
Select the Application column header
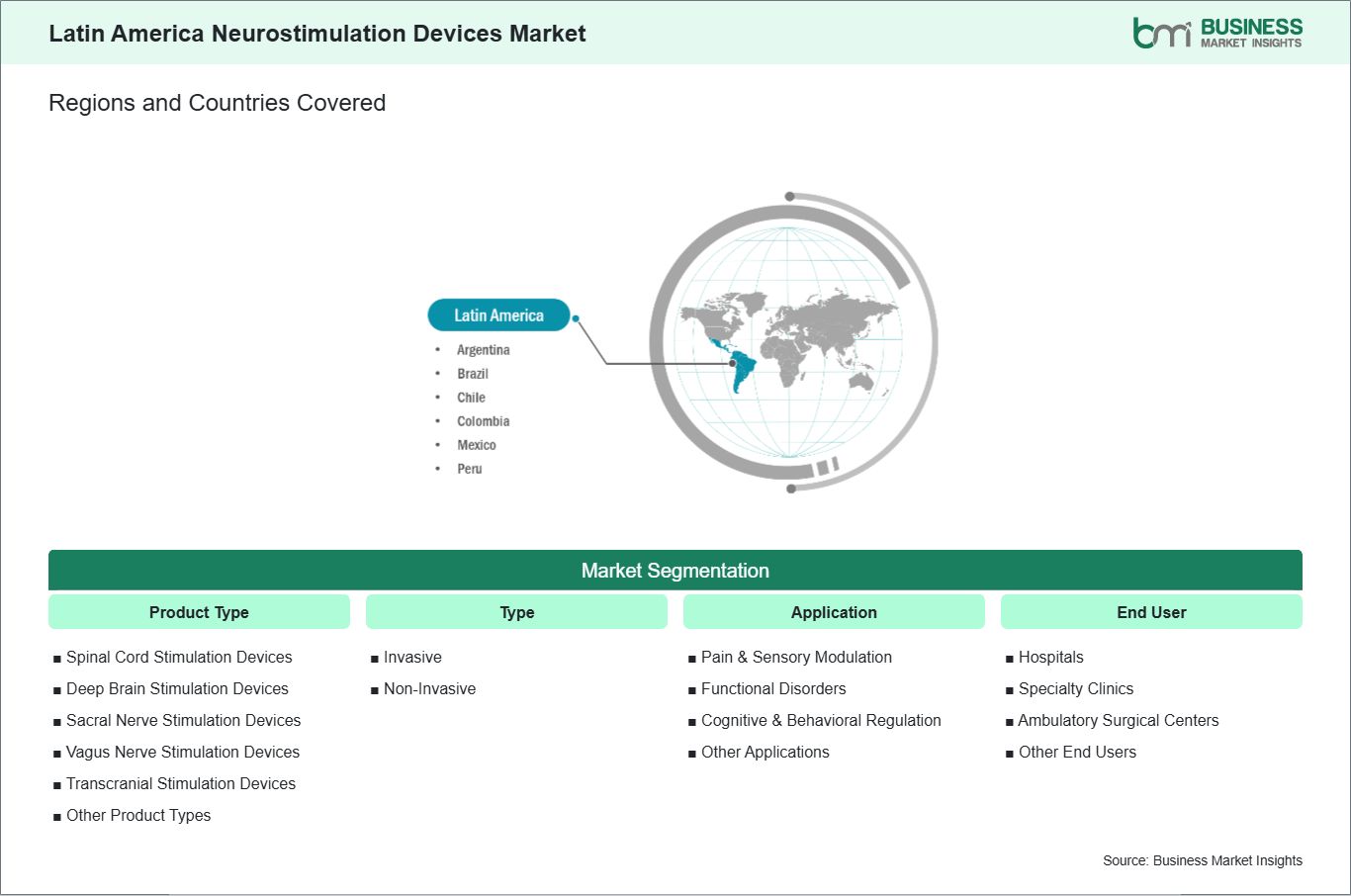[x=834, y=612]
